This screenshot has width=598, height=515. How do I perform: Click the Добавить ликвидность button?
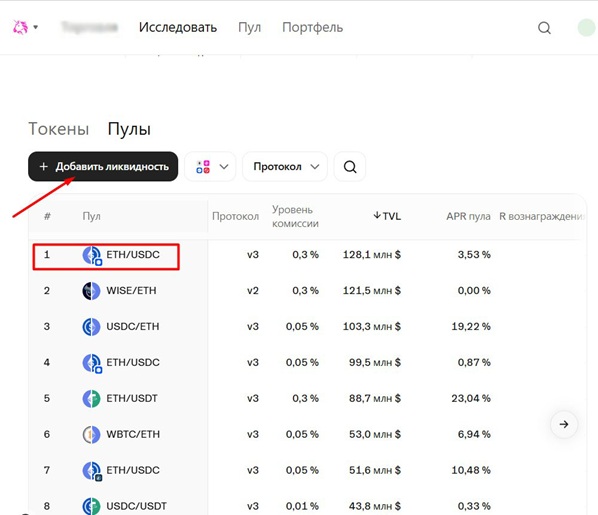point(103,167)
